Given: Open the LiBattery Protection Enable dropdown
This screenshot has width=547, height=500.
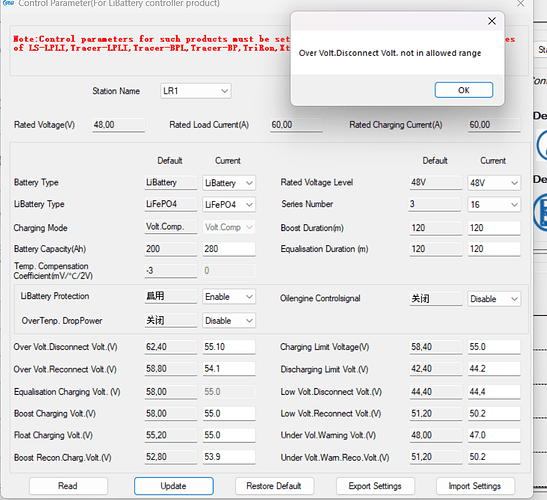Looking at the screenshot, I should tap(229, 297).
